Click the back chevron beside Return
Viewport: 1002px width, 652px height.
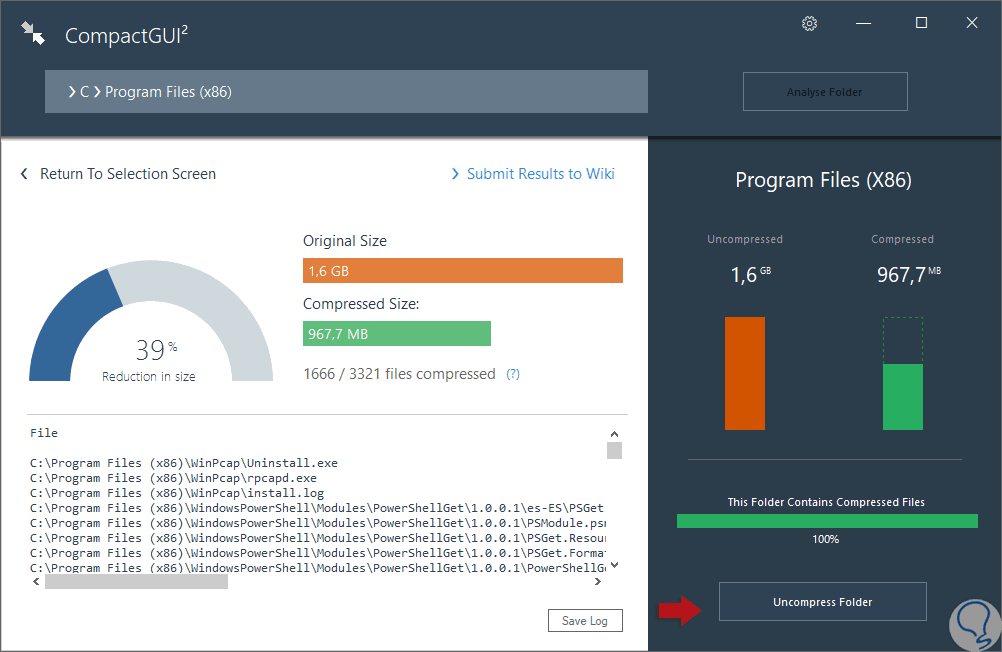click(x=25, y=174)
